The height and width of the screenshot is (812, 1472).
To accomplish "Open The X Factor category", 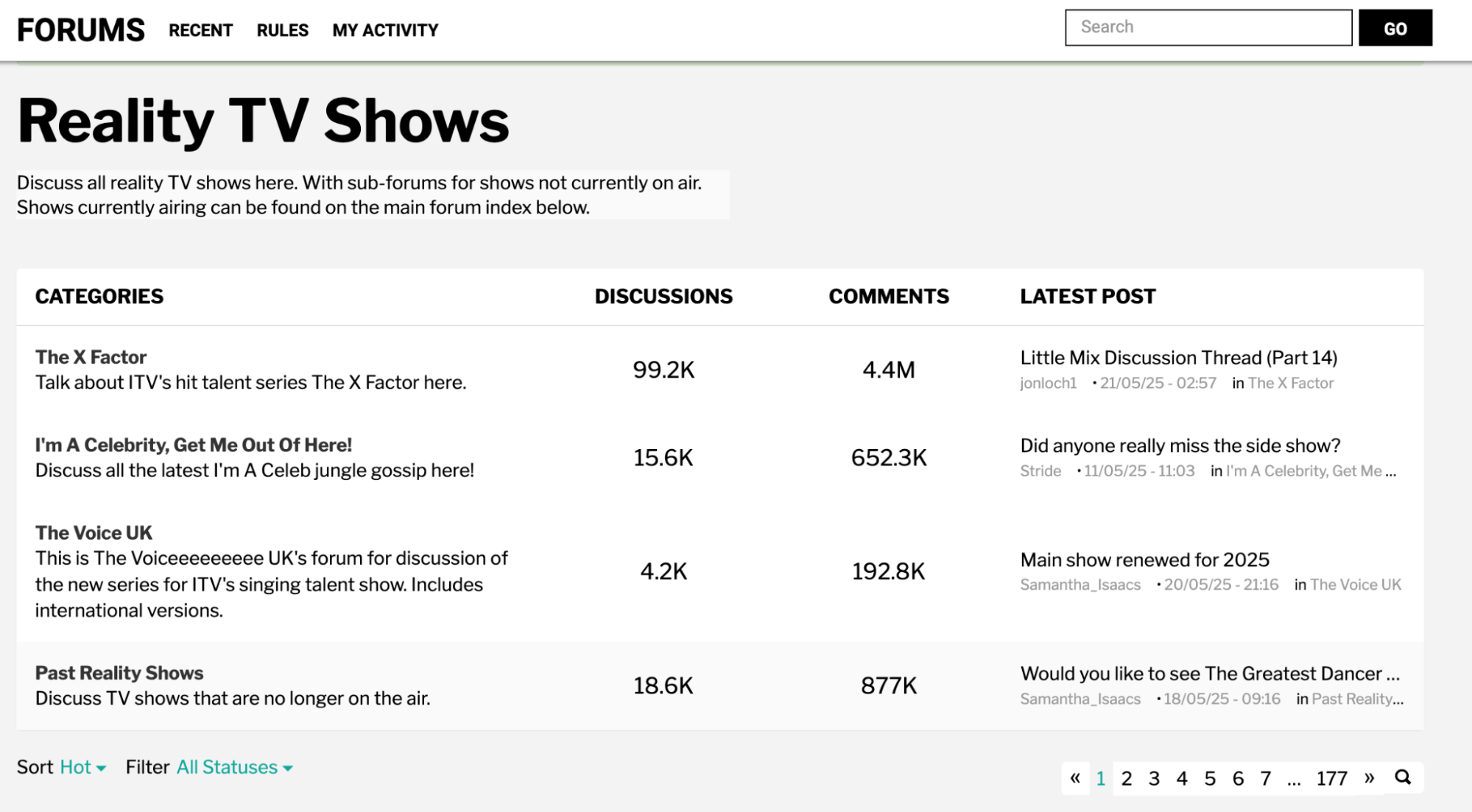I will [91, 357].
